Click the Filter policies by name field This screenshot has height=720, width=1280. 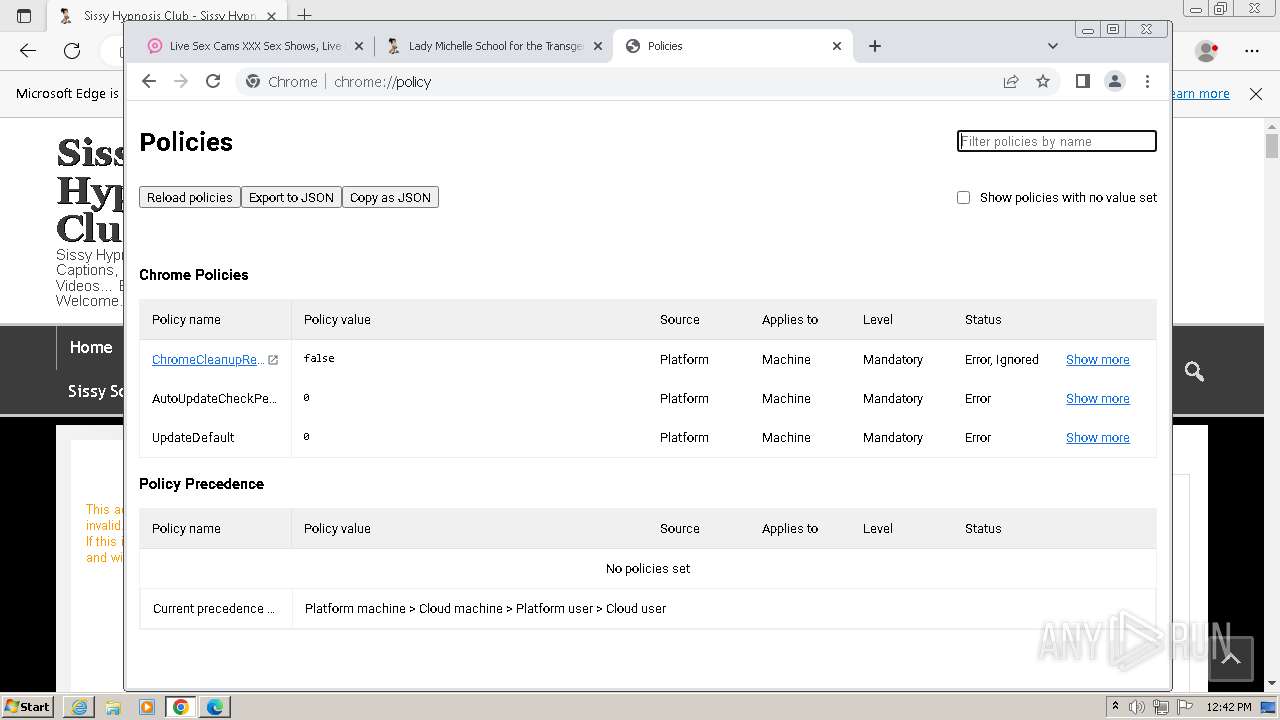[1057, 141]
